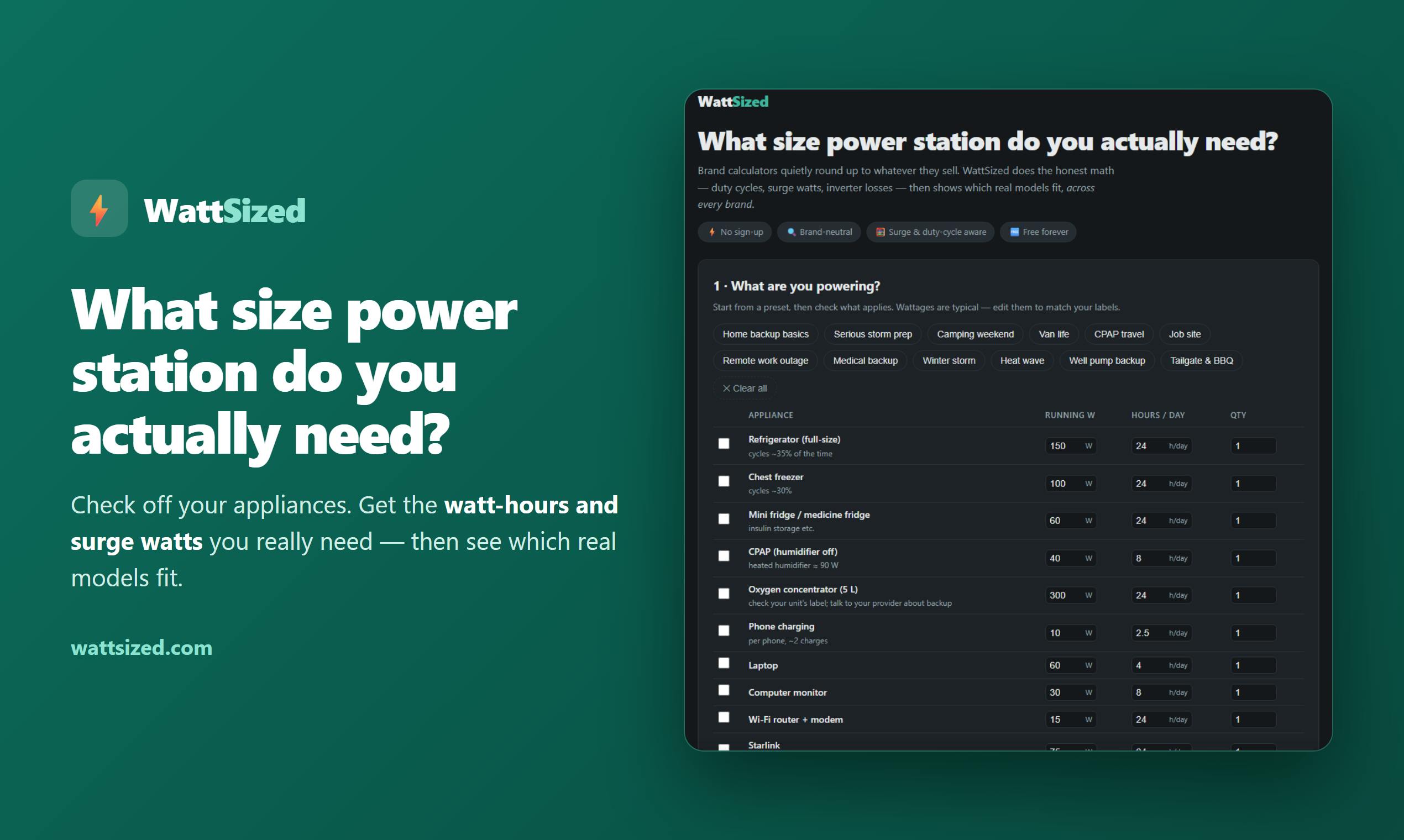Apply the Medical backup preset

[x=865, y=360]
